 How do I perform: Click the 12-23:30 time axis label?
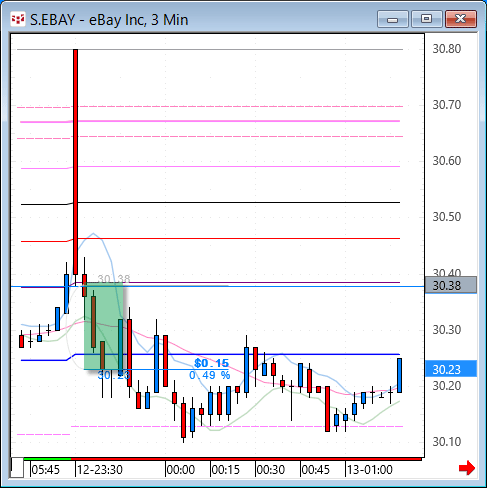click(100, 470)
